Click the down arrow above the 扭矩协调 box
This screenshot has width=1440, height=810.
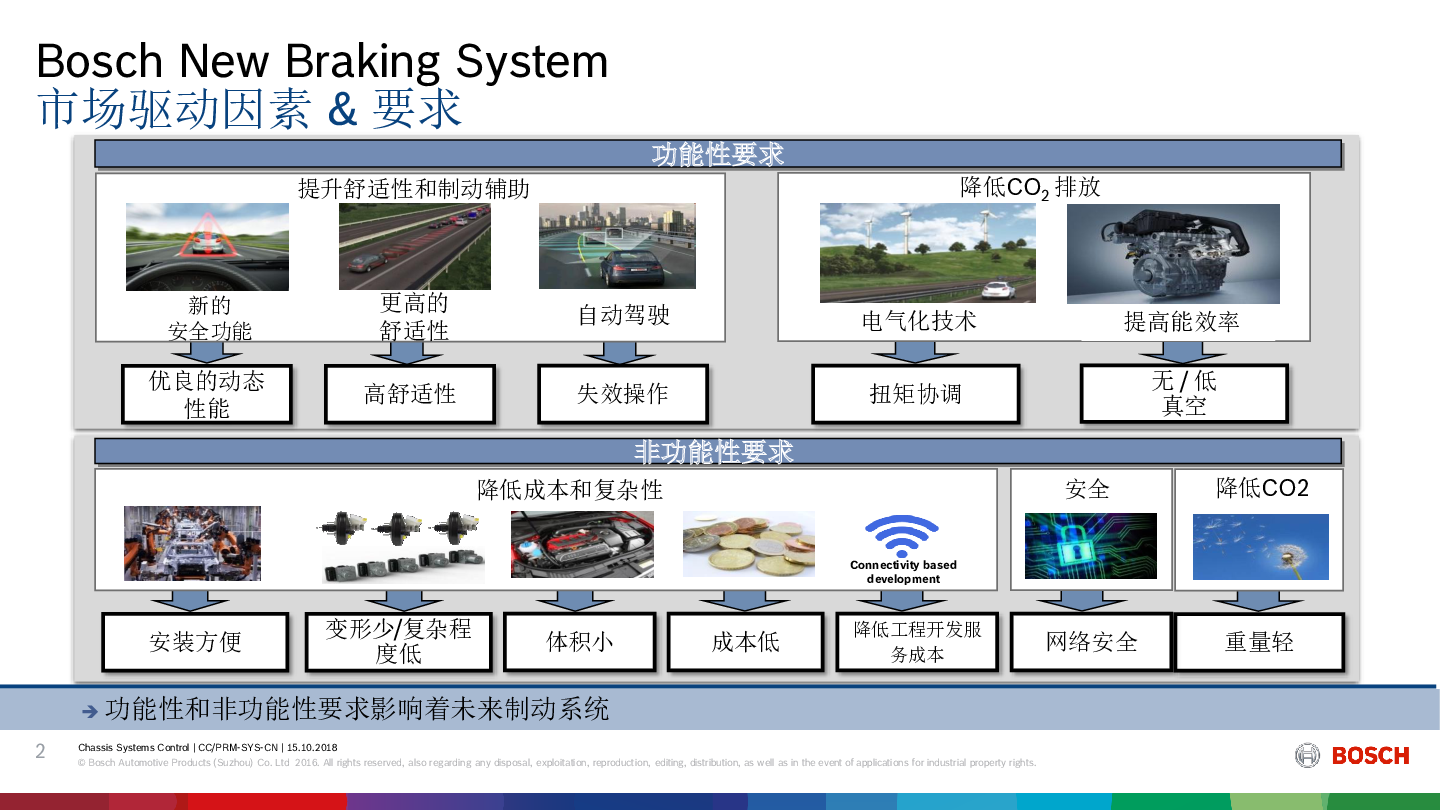914,352
